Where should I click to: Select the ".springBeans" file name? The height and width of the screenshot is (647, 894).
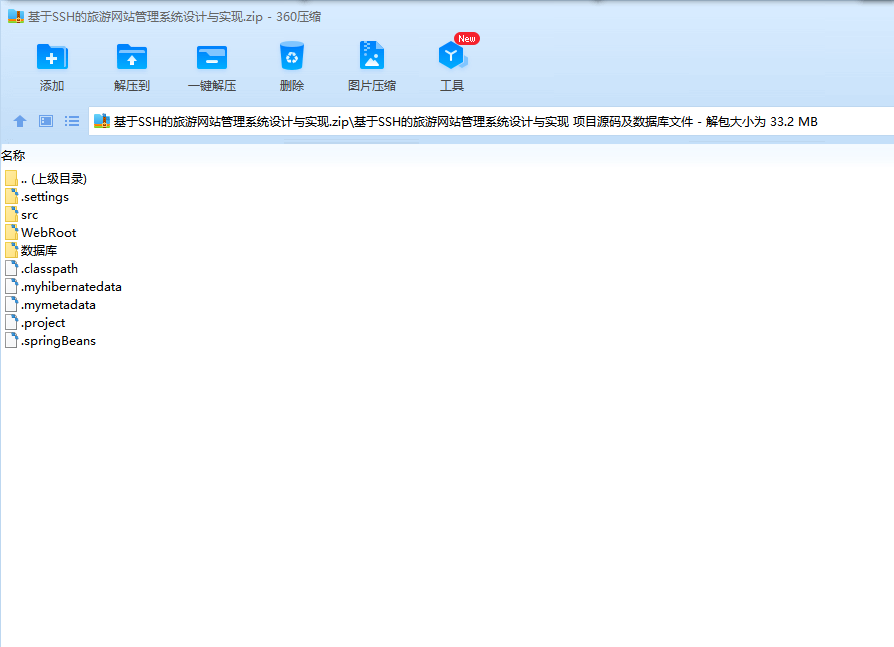coord(58,341)
